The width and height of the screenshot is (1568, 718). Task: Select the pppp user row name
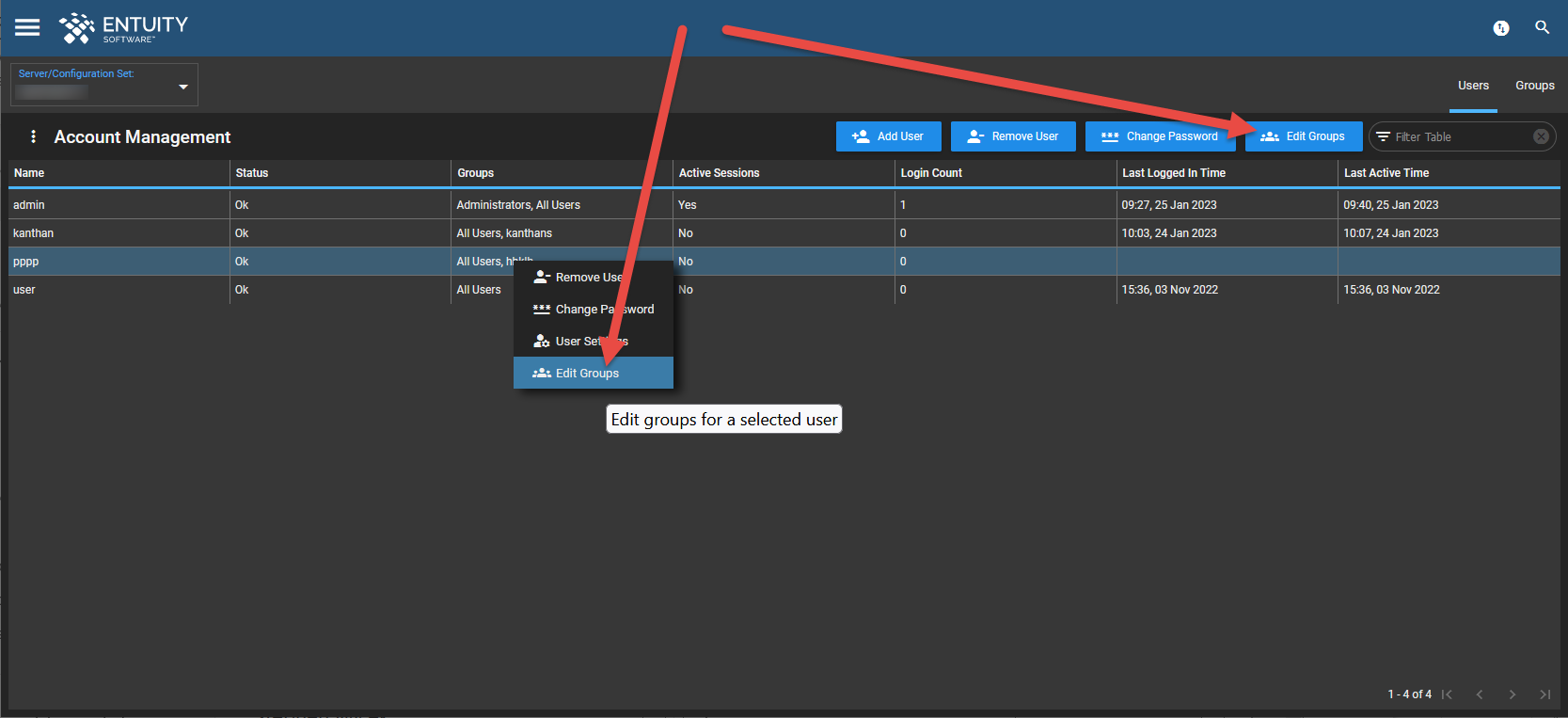pos(26,262)
